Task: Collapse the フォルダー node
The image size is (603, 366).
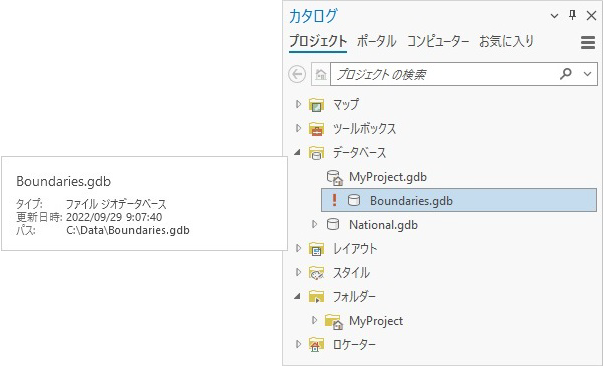Action: (297, 296)
